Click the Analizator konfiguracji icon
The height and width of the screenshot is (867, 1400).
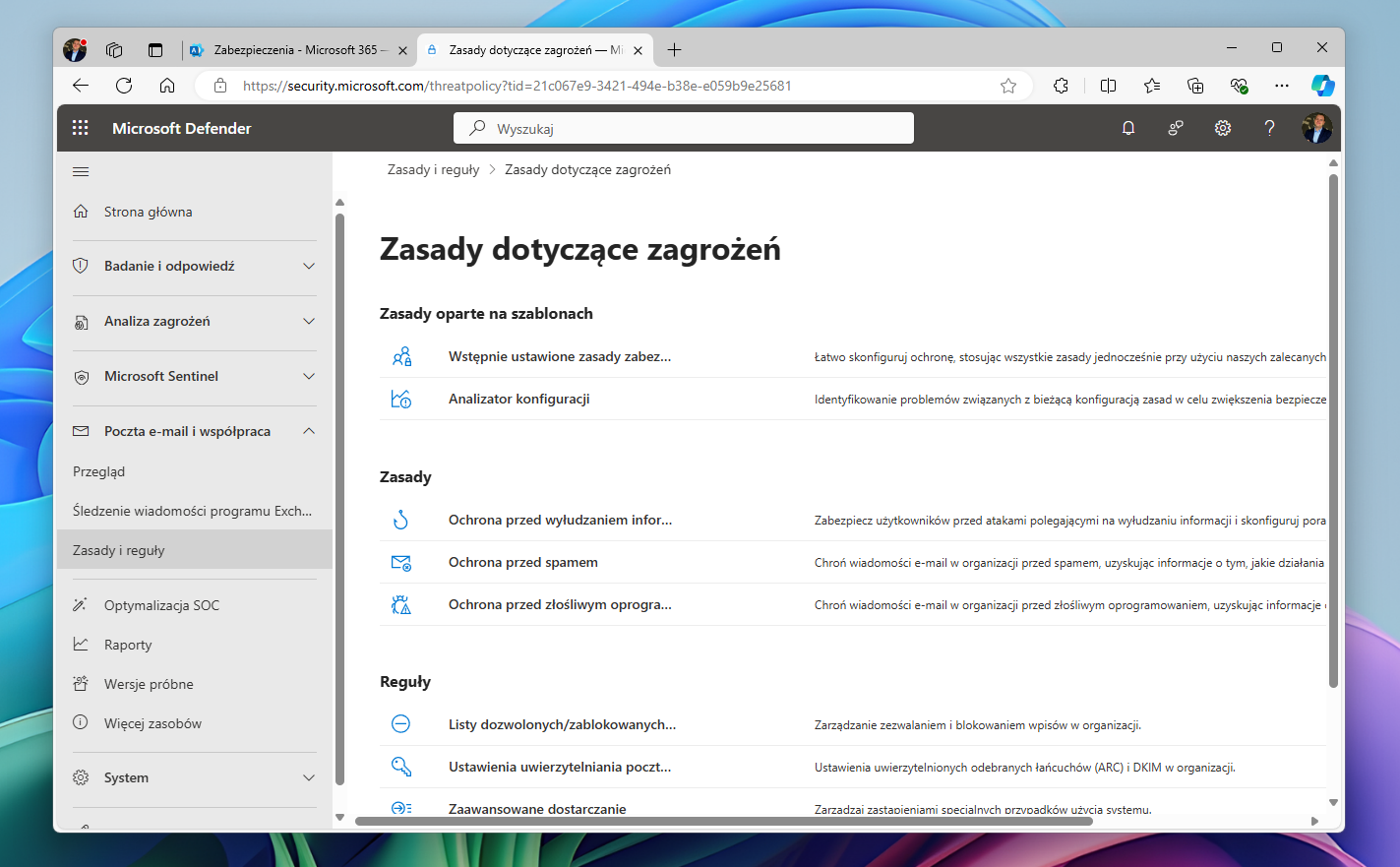pyautogui.click(x=401, y=399)
